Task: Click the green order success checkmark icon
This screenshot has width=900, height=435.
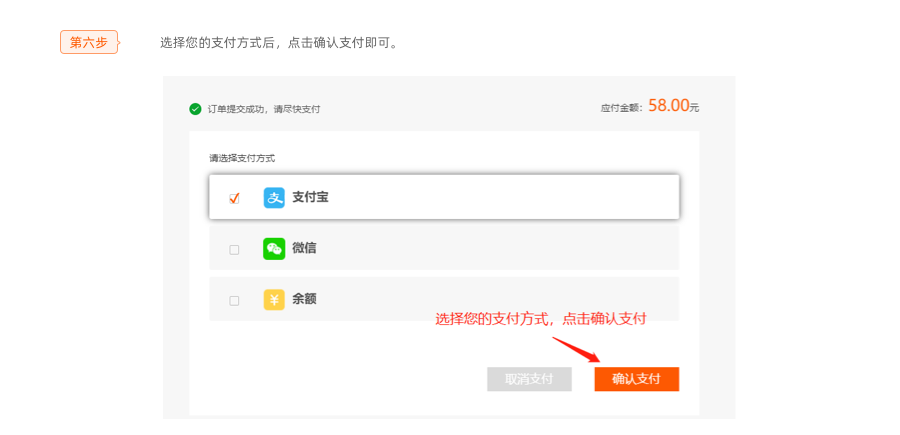Action: [195, 109]
